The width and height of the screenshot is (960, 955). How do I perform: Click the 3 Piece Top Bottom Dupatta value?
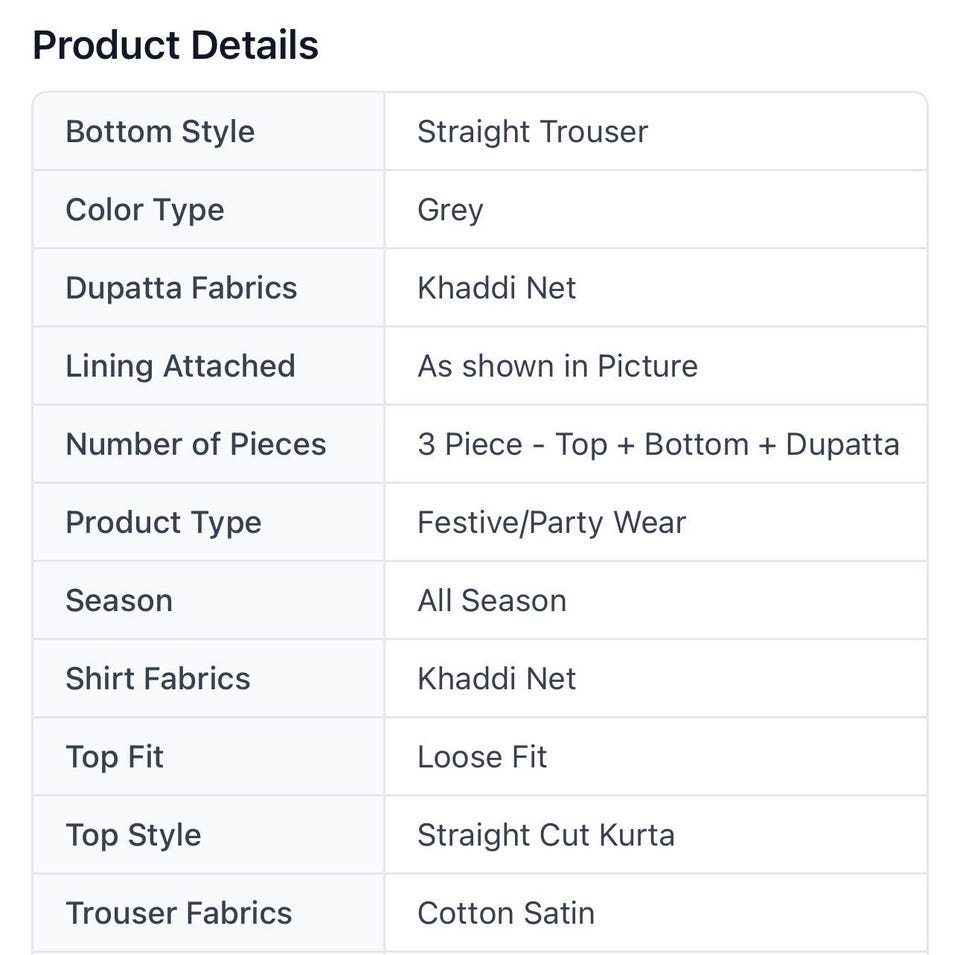(x=658, y=444)
